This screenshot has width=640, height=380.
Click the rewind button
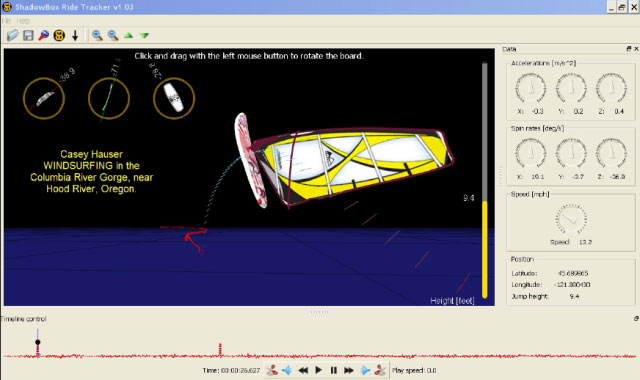click(303, 370)
